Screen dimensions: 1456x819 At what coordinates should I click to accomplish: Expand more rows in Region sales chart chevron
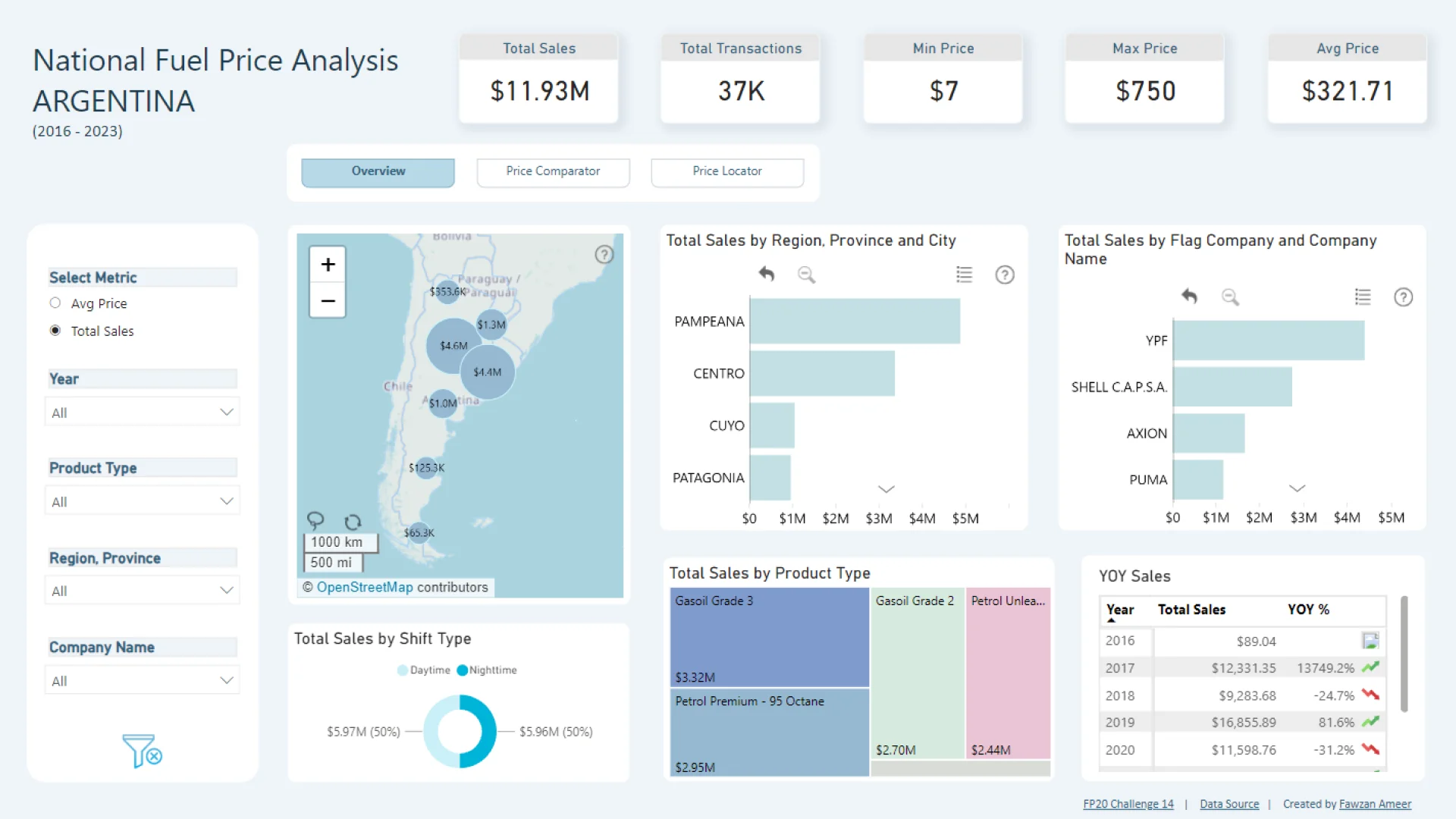886,489
